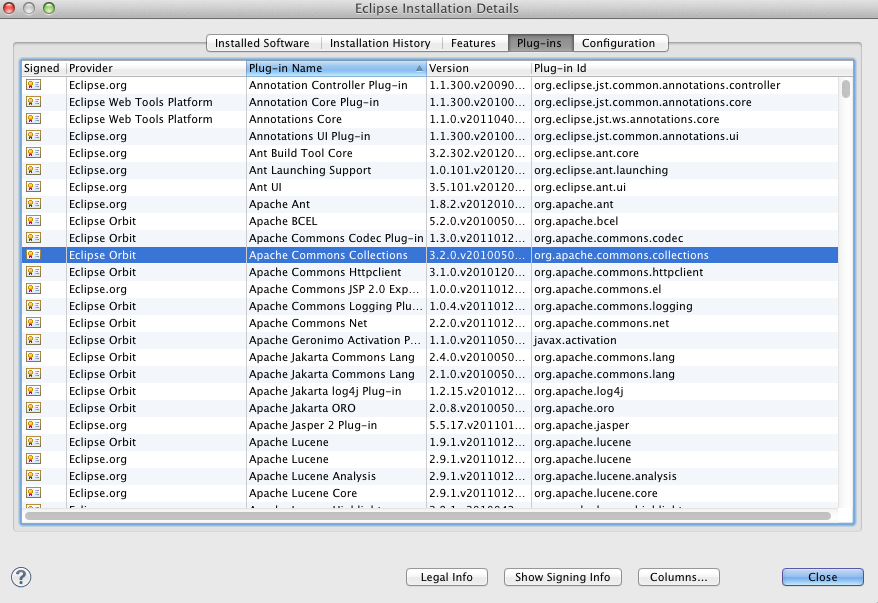Screen dimensions: 878x603
Task: Sort by the Plug-in Name column header
Action: (x=336, y=68)
